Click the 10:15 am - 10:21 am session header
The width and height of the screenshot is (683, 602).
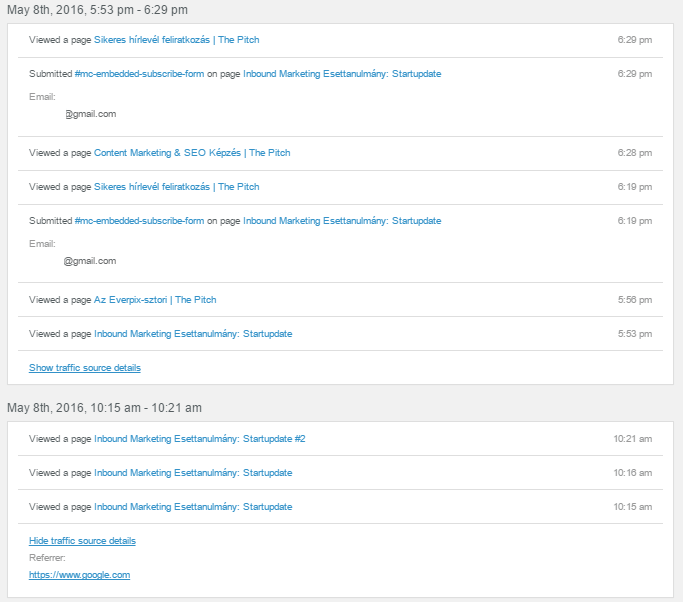[104, 408]
